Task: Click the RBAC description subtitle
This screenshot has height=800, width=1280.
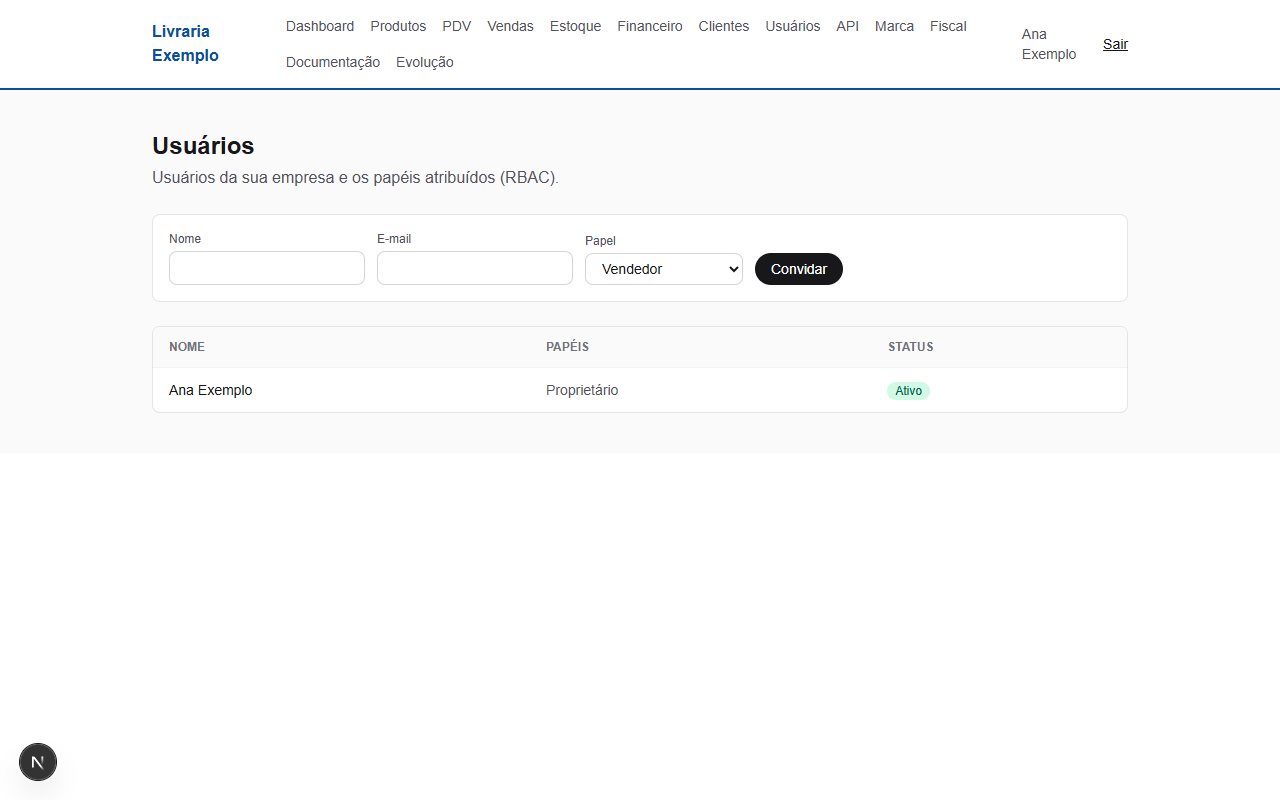Action: click(x=355, y=178)
